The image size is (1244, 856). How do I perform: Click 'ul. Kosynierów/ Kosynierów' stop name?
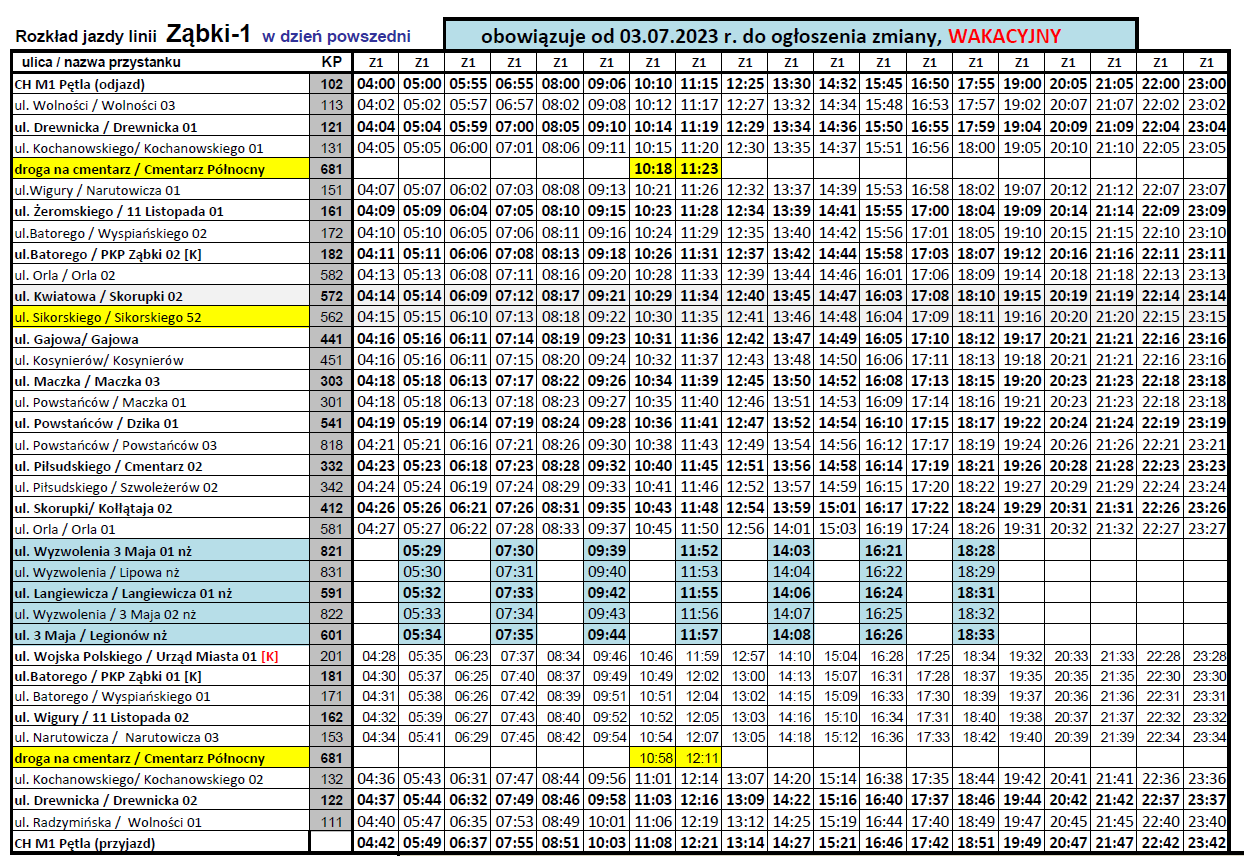click(98, 359)
